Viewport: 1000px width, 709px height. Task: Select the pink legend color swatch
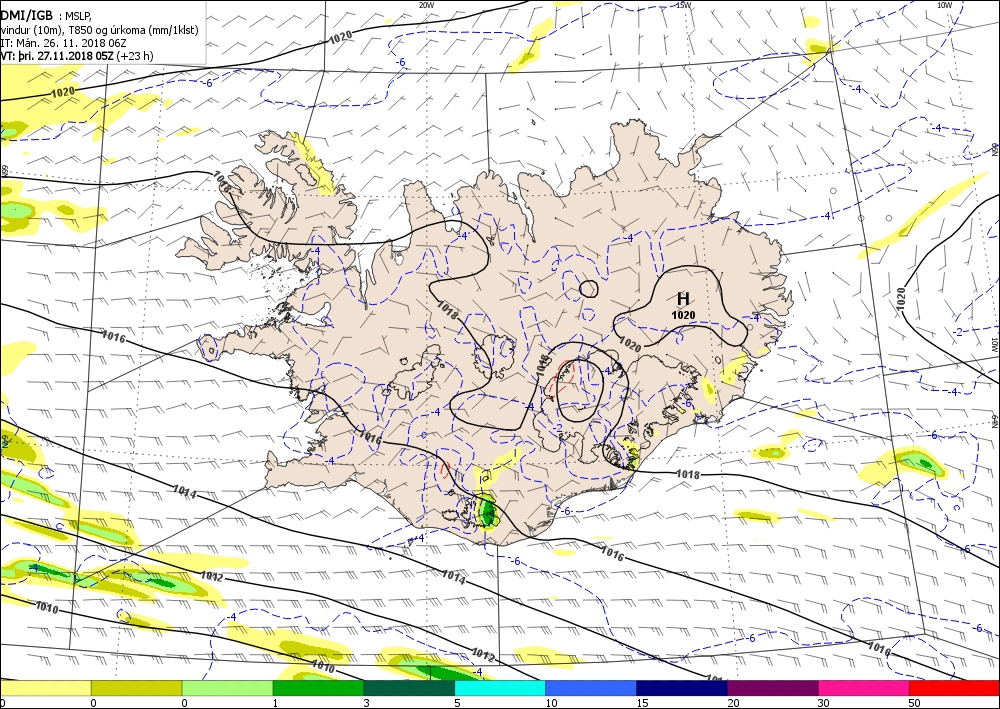pos(864,688)
